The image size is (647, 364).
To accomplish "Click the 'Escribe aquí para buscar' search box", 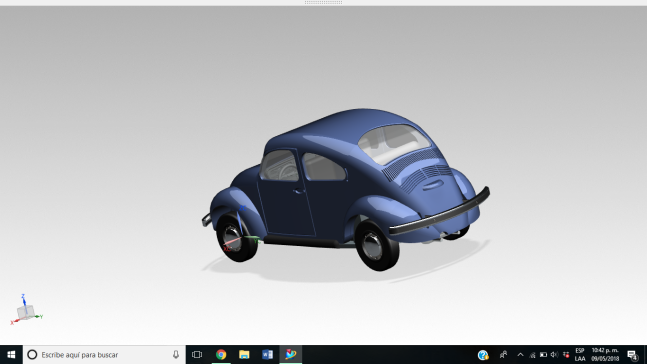I will click(104, 355).
